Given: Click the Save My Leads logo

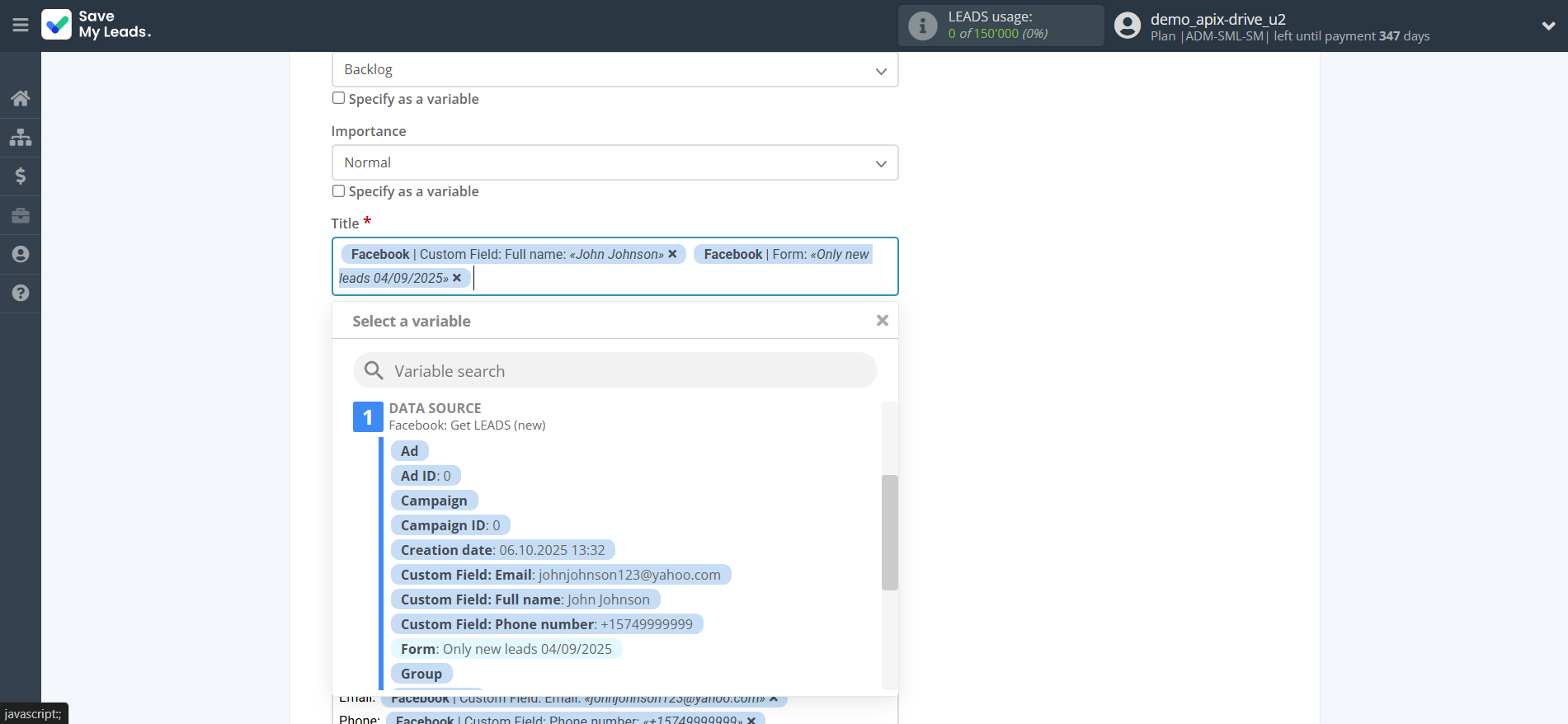Looking at the screenshot, I should point(97,25).
